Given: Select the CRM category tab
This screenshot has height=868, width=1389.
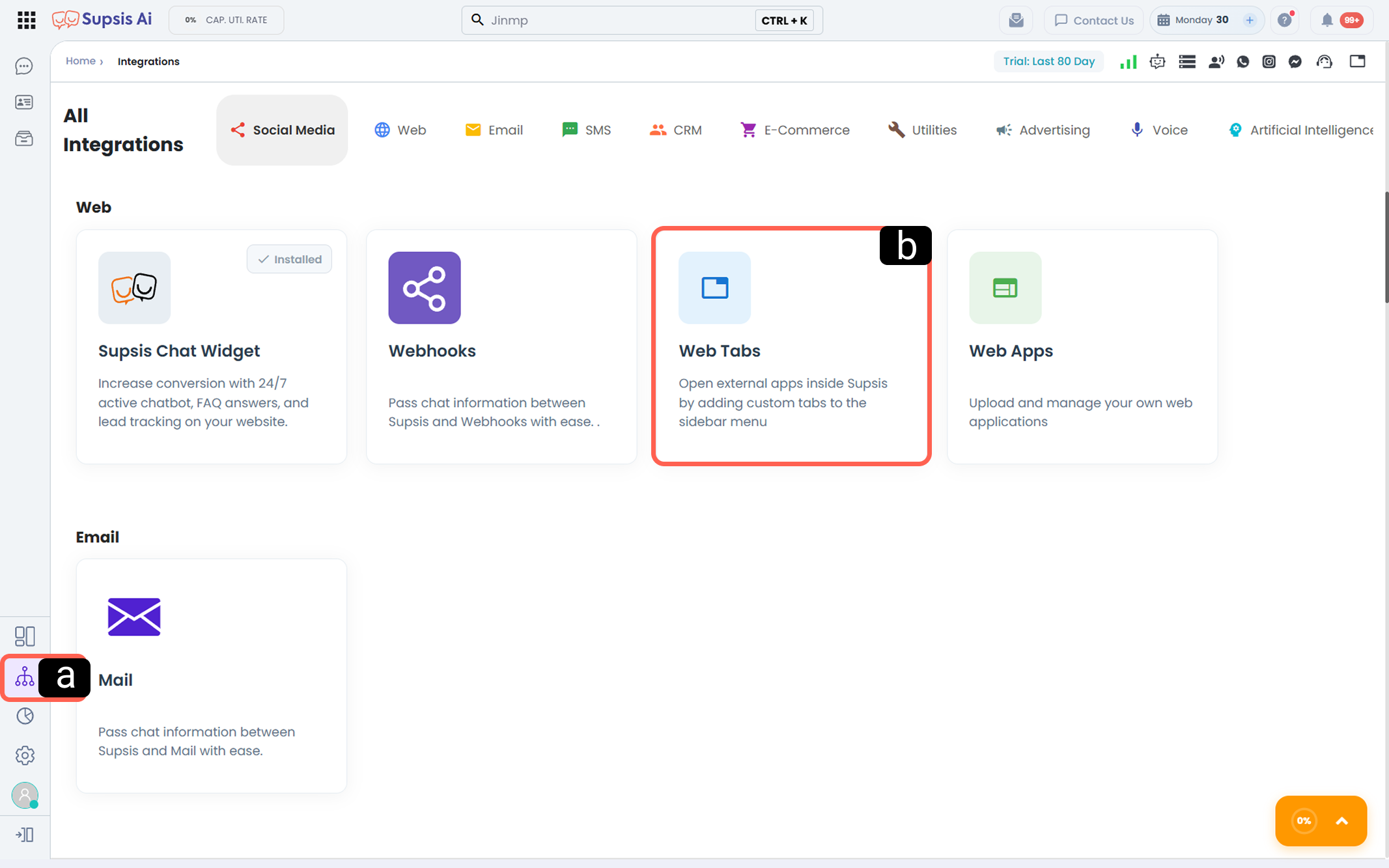Looking at the screenshot, I should pyautogui.click(x=675, y=130).
